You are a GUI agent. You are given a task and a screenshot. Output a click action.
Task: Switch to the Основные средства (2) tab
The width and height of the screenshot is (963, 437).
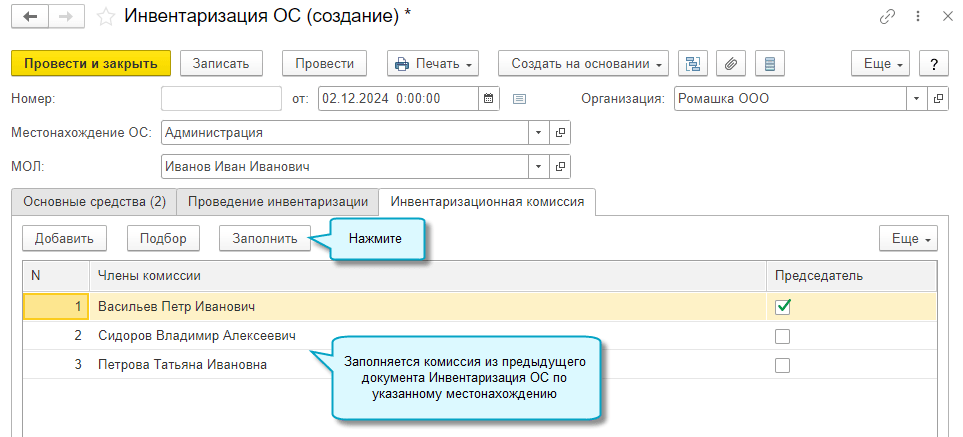[94, 202]
